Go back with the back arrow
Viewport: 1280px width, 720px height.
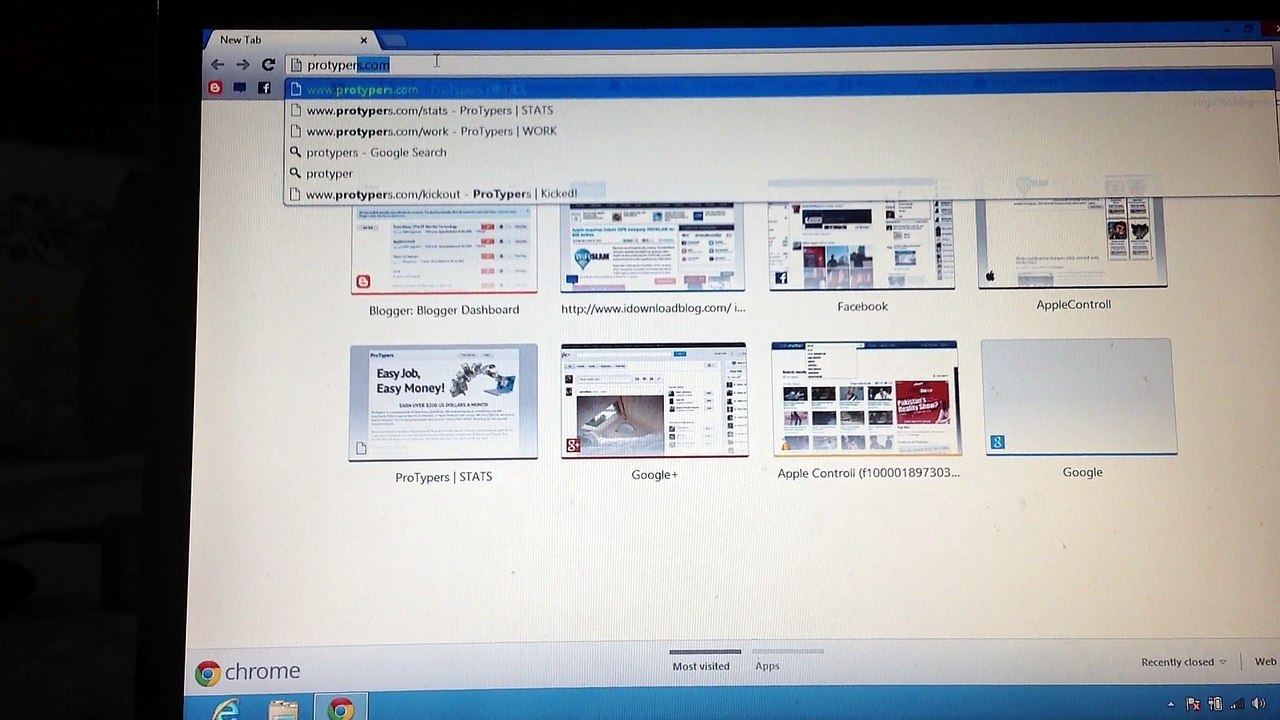pos(217,65)
